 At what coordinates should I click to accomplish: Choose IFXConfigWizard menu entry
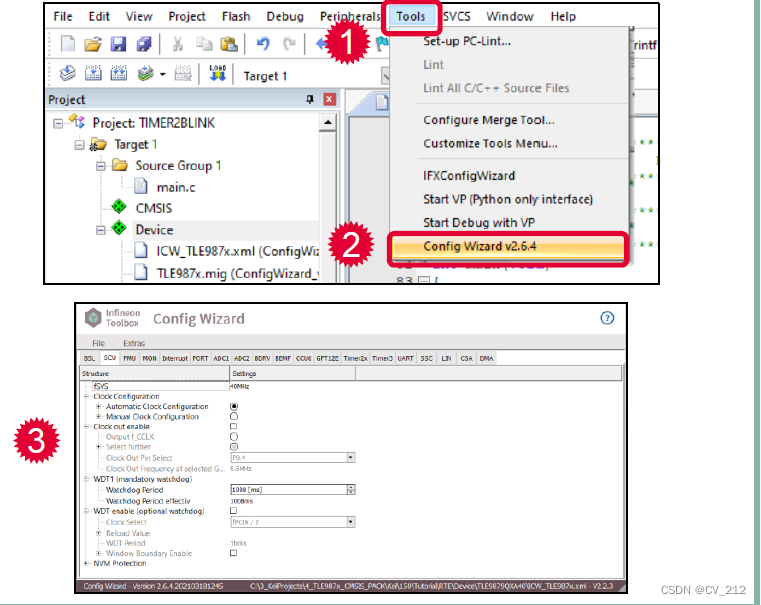pyautogui.click(x=469, y=176)
